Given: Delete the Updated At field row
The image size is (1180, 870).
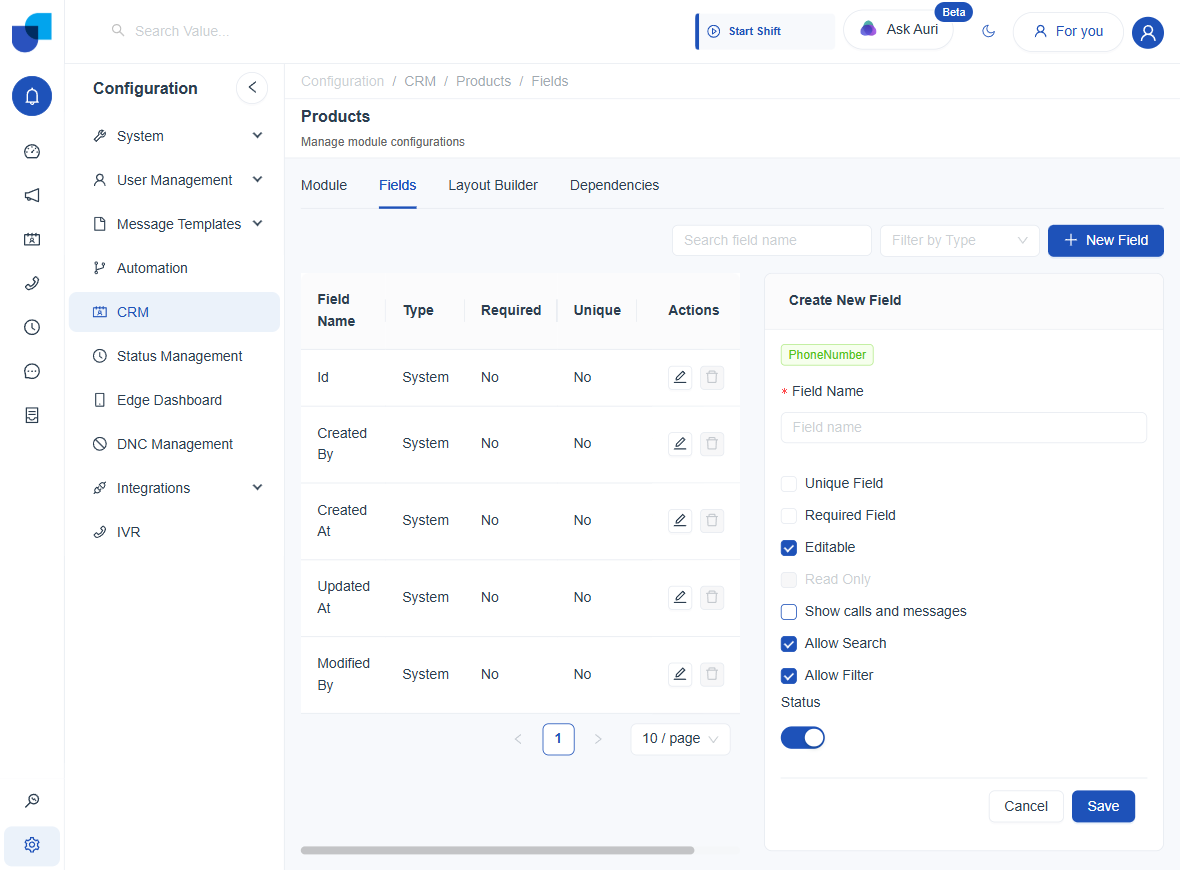Looking at the screenshot, I should [712, 597].
